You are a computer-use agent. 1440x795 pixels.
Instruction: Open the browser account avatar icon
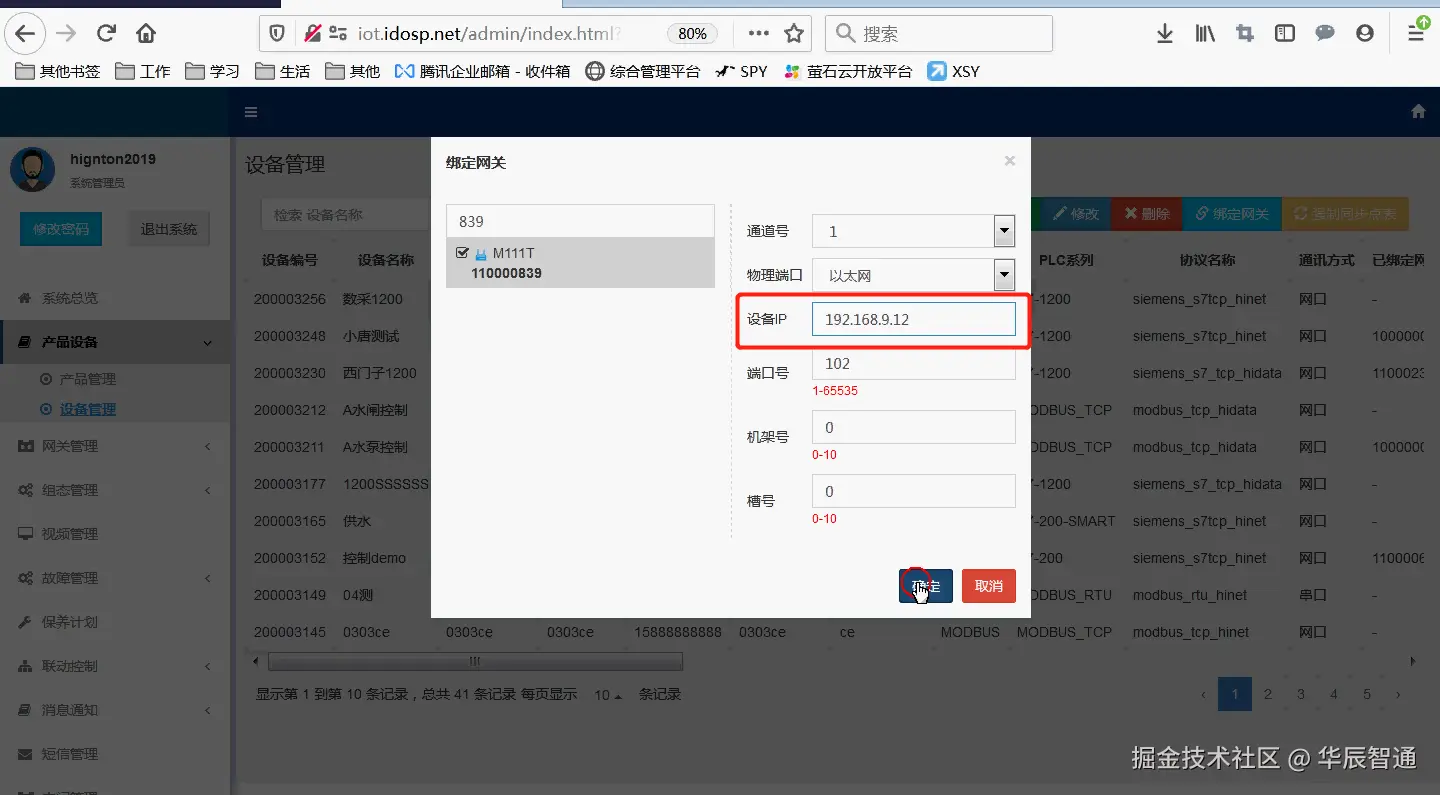coord(1365,34)
